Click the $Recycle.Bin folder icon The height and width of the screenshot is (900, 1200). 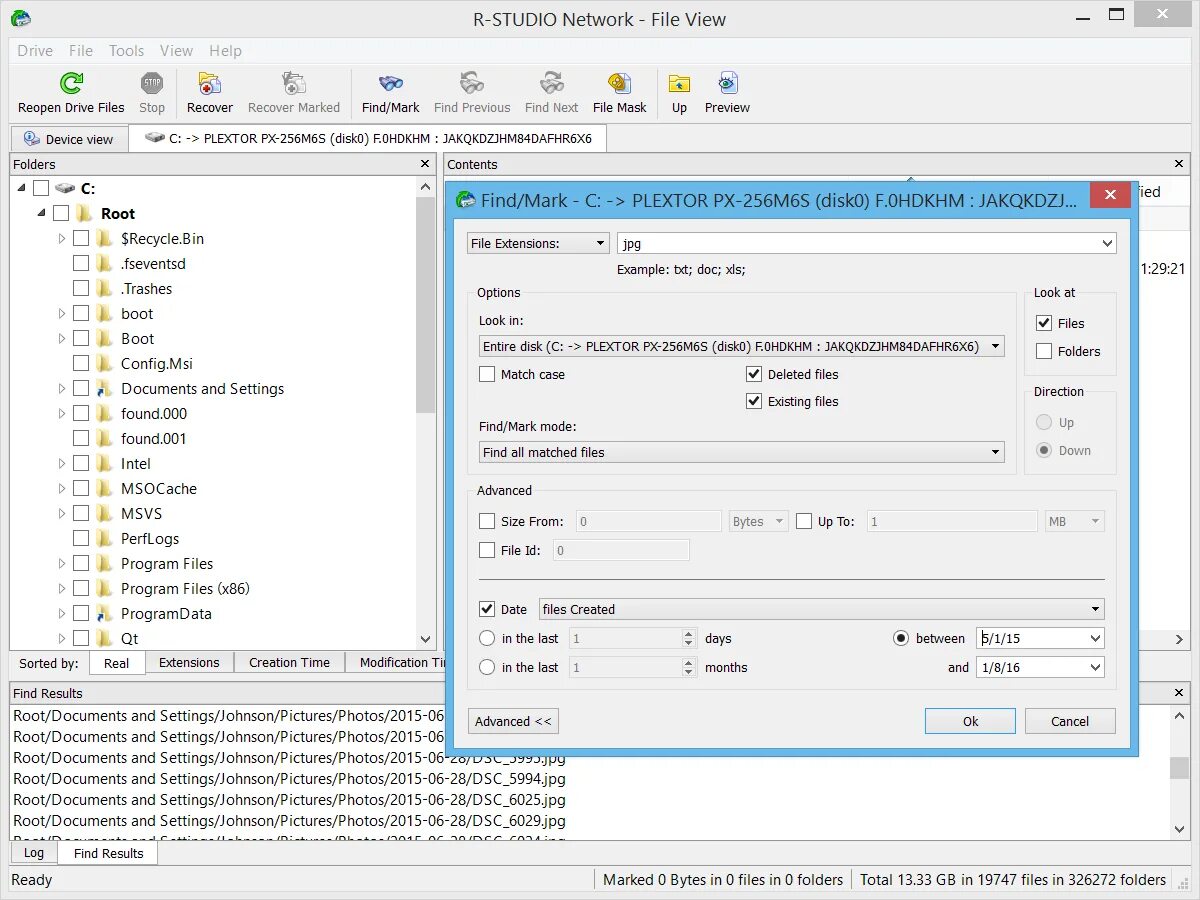[x=105, y=238]
